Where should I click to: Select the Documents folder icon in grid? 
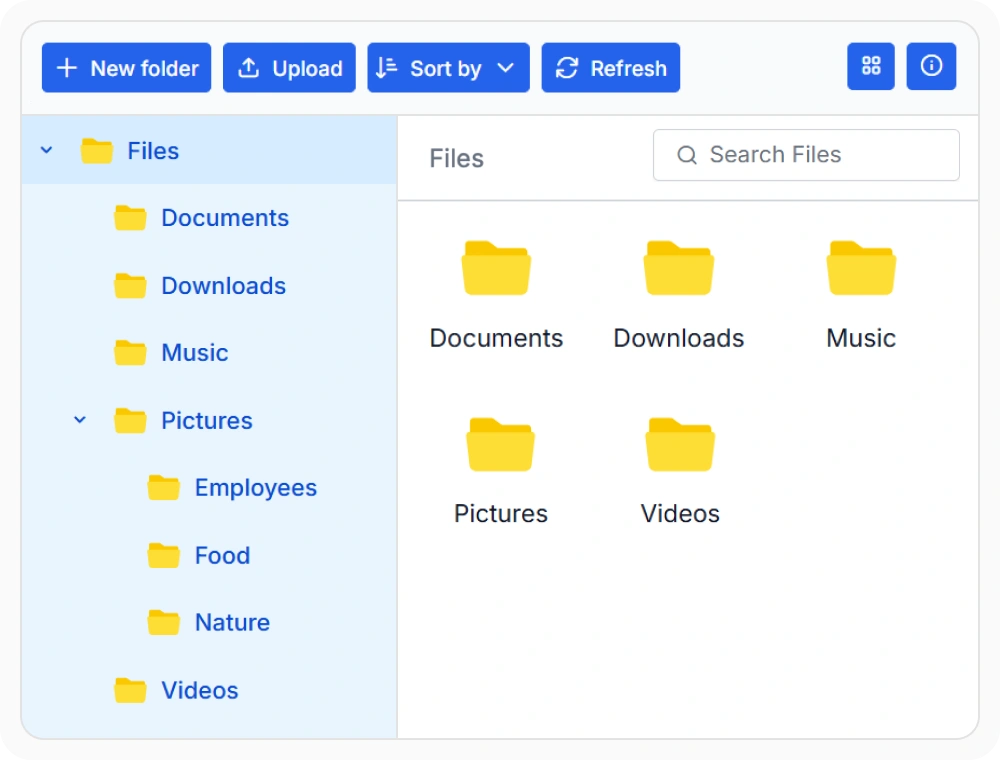[x=496, y=268]
